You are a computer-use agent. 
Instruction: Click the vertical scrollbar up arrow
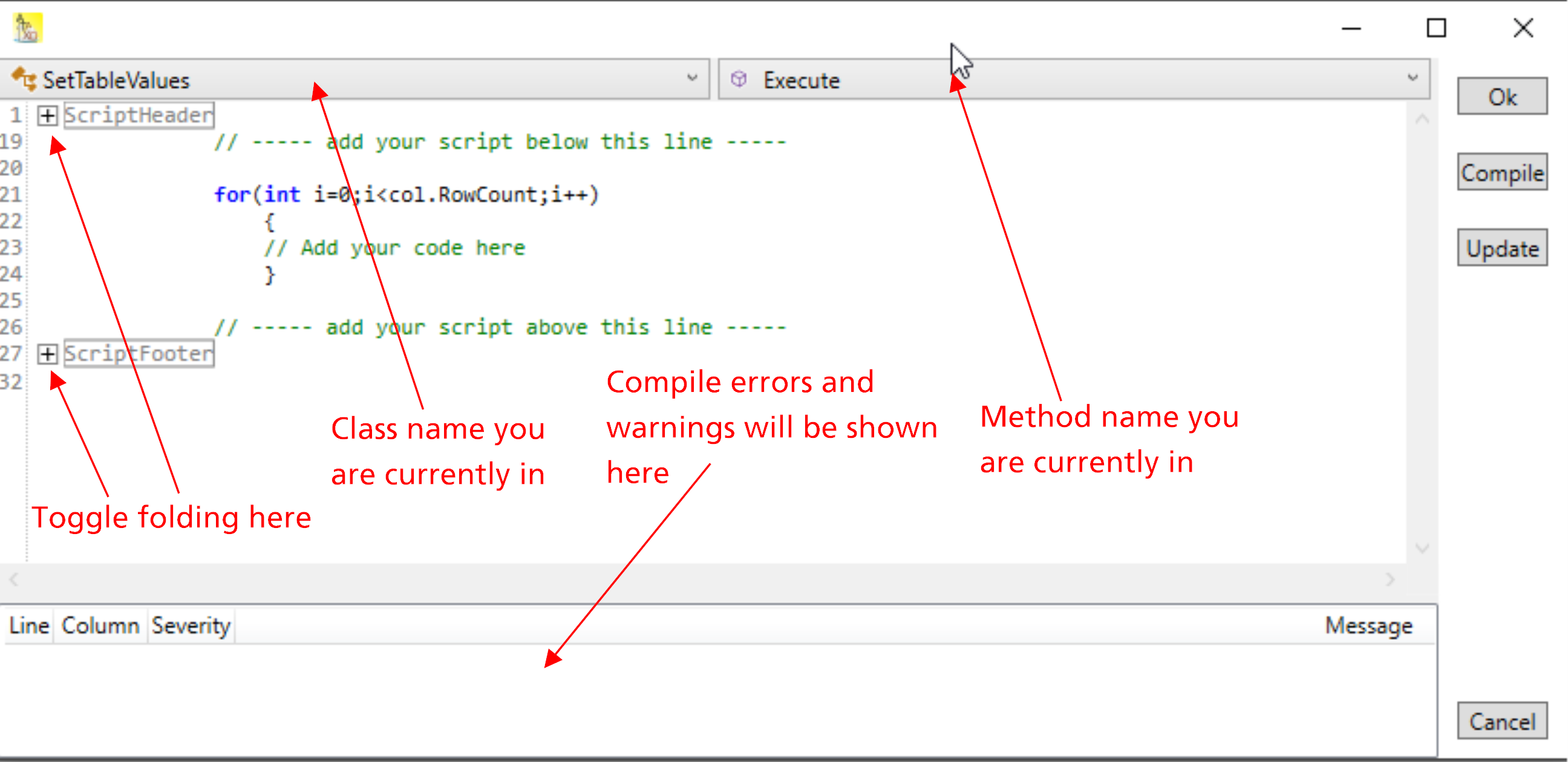(1423, 119)
